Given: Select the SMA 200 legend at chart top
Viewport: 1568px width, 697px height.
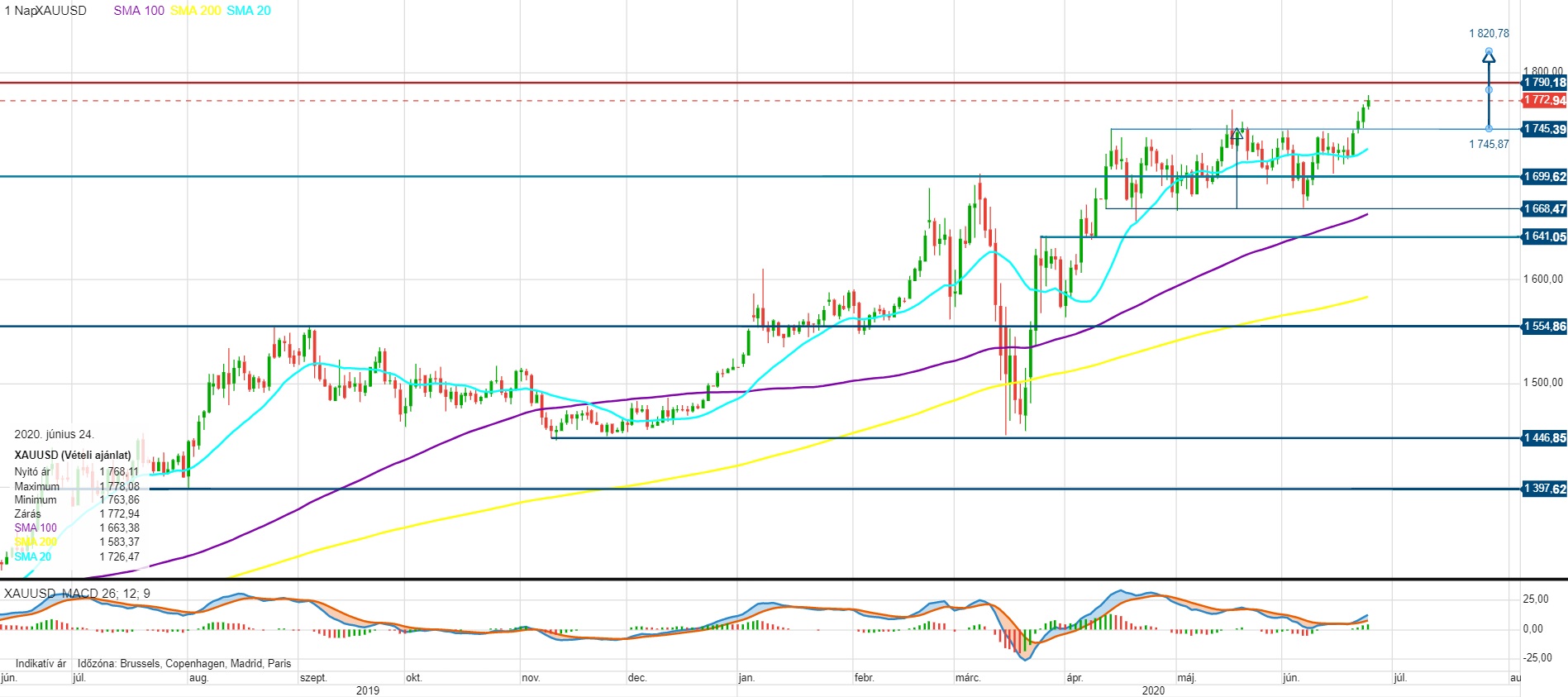Looking at the screenshot, I should 196,11.
